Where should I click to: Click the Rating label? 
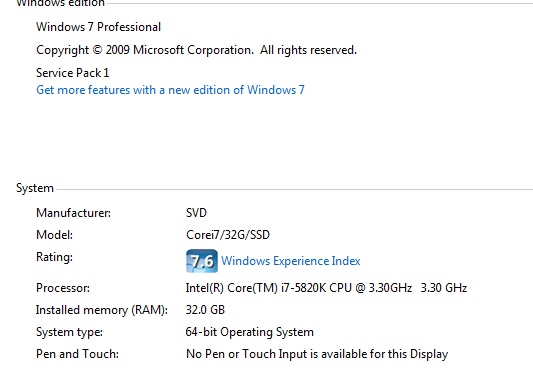[54, 257]
